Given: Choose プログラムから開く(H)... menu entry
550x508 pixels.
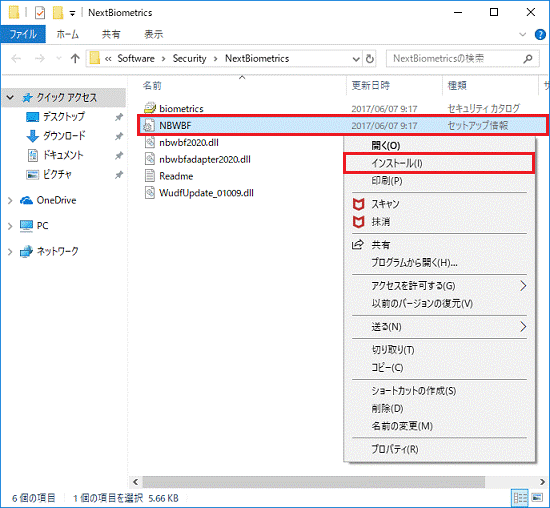Looking at the screenshot, I should [x=439, y=262].
